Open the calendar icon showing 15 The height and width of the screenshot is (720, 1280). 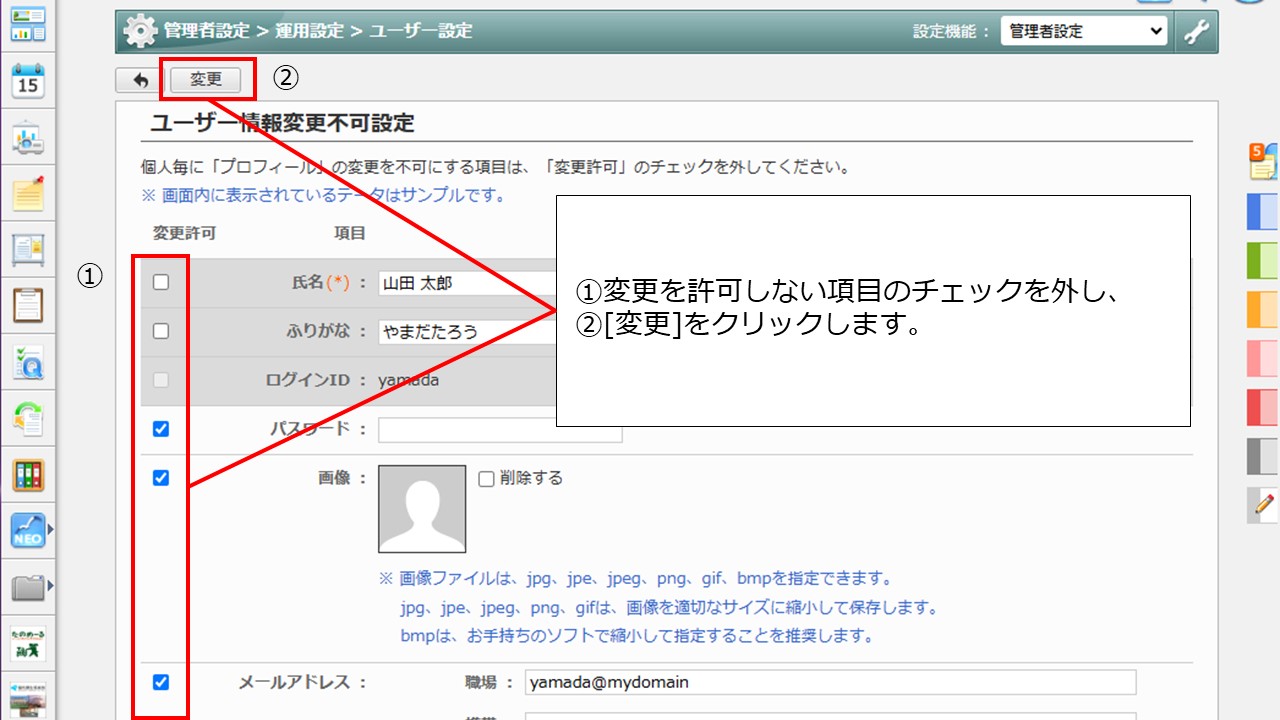click(28, 82)
